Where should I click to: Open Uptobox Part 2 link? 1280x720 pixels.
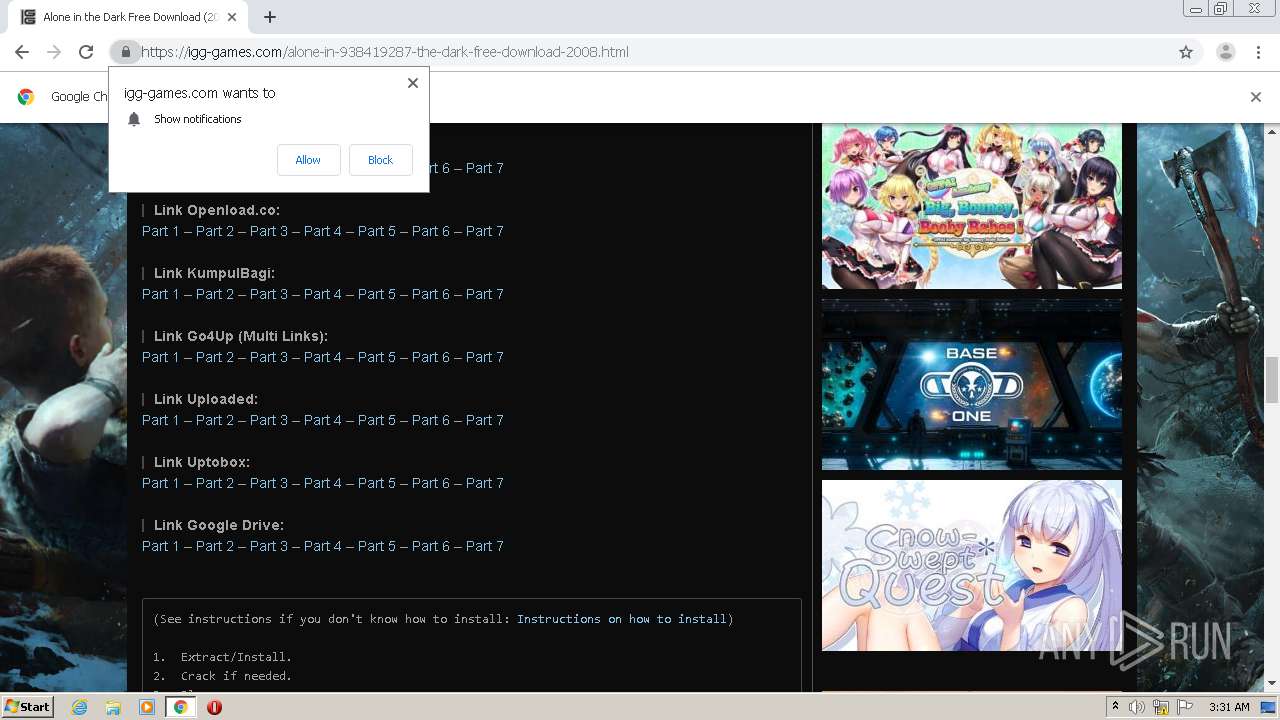pyautogui.click(x=215, y=483)
